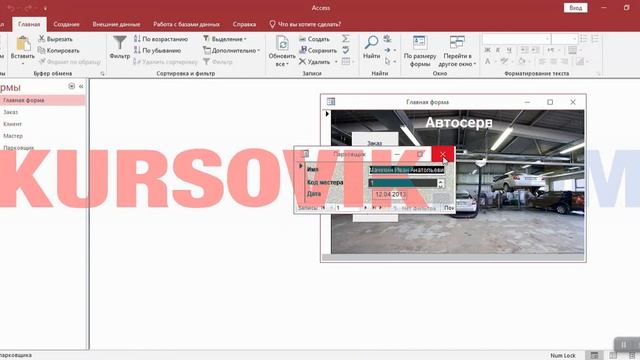Expand the clipboard group dialog launcher
The height and width of the screenshot is (360, 640).
click(102, 74)
